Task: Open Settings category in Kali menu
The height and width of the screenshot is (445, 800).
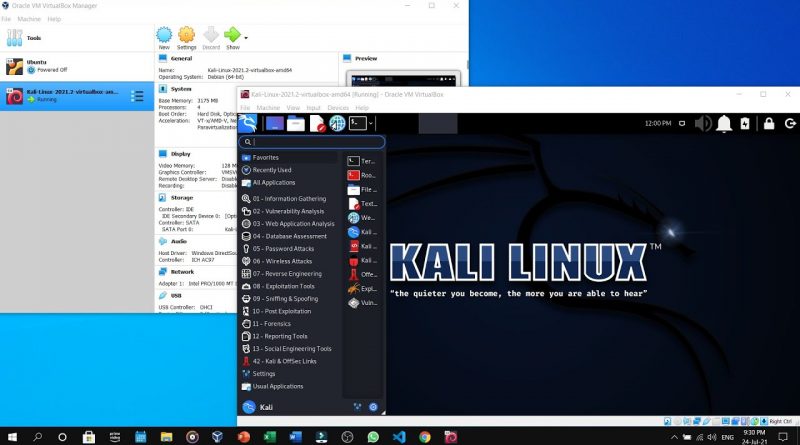Action: coord(288,374)
